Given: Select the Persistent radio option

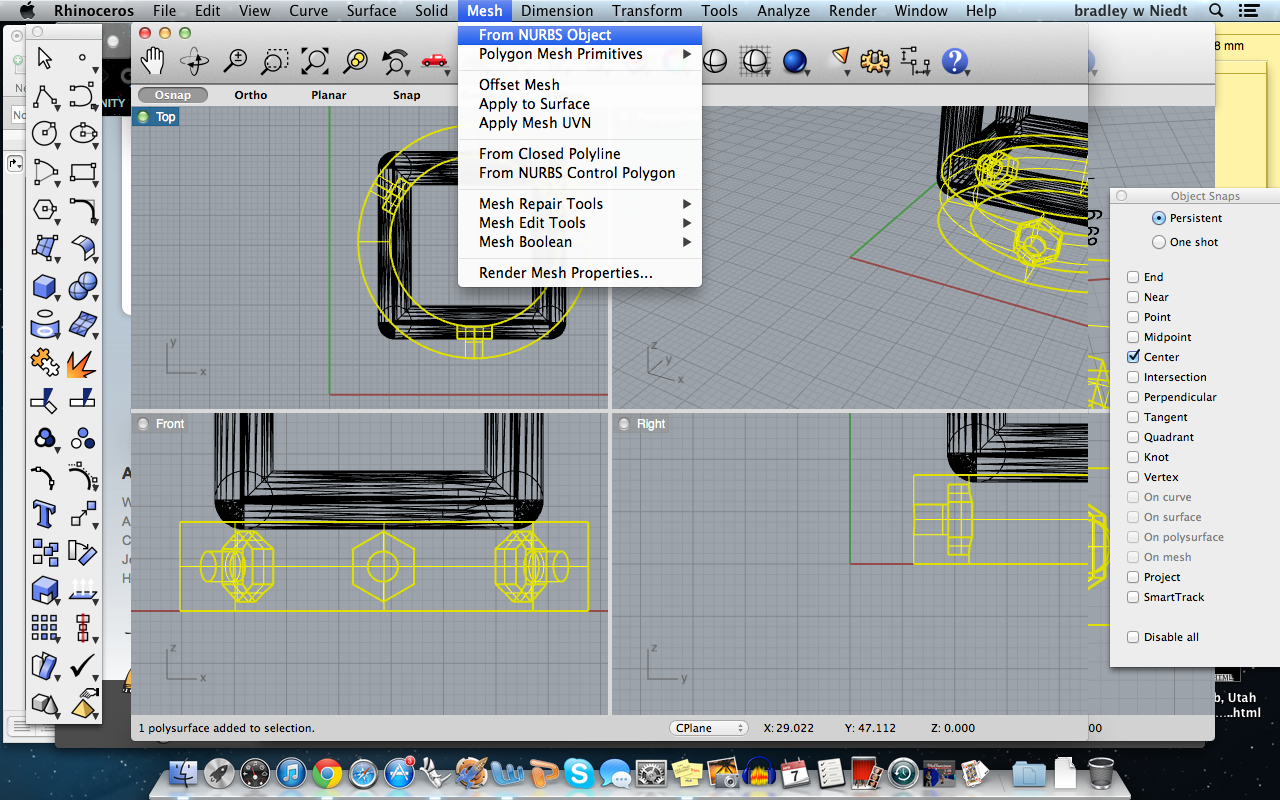Looking at the screenshot, I should point(1159,218).
